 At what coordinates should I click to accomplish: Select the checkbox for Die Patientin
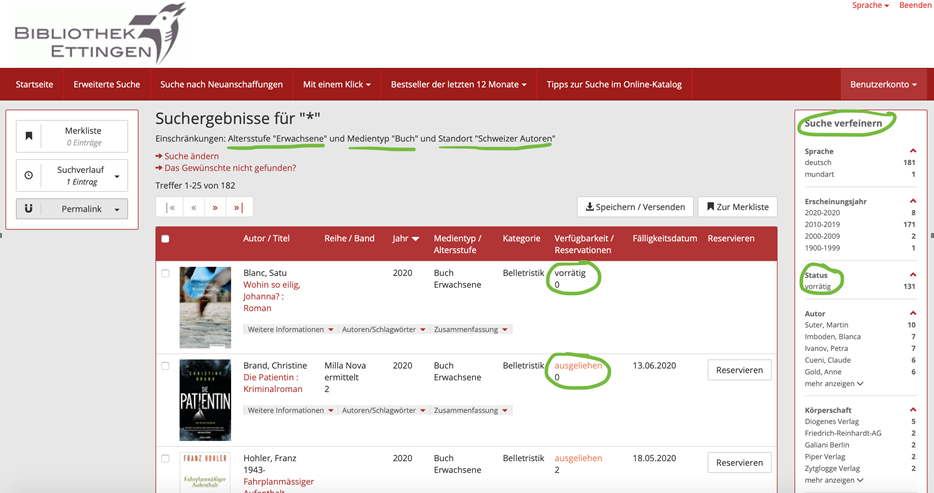(166, 366)
